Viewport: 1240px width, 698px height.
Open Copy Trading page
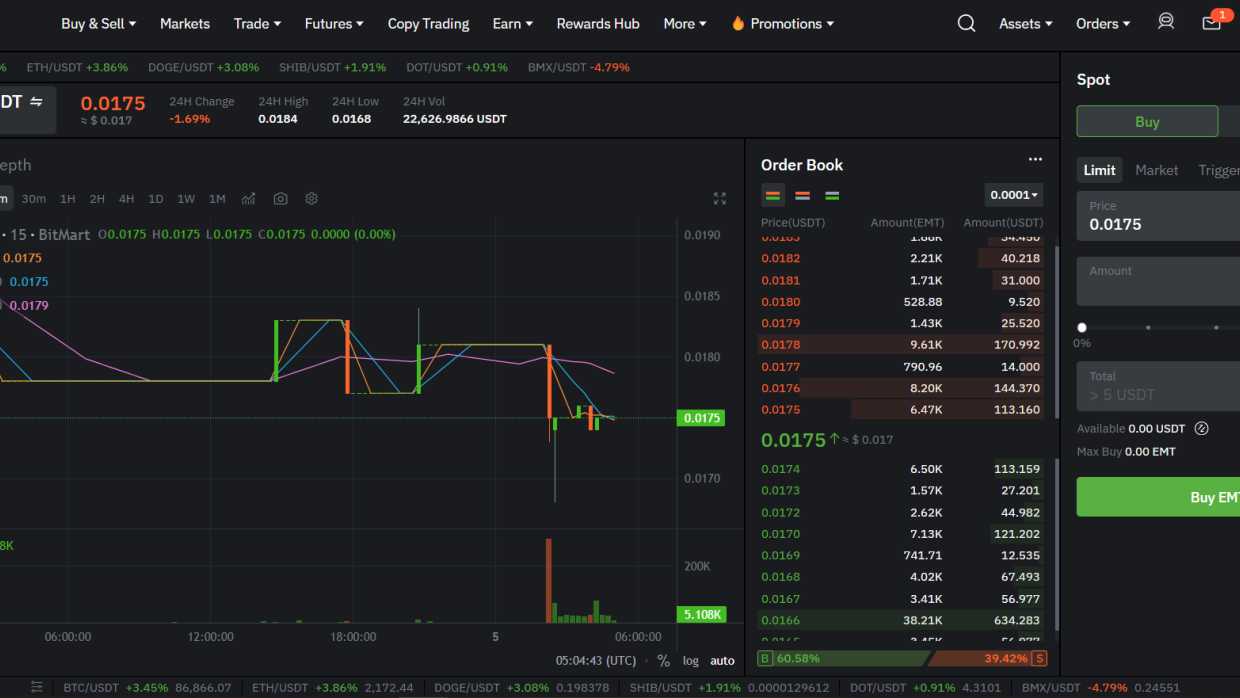[428, 23]
